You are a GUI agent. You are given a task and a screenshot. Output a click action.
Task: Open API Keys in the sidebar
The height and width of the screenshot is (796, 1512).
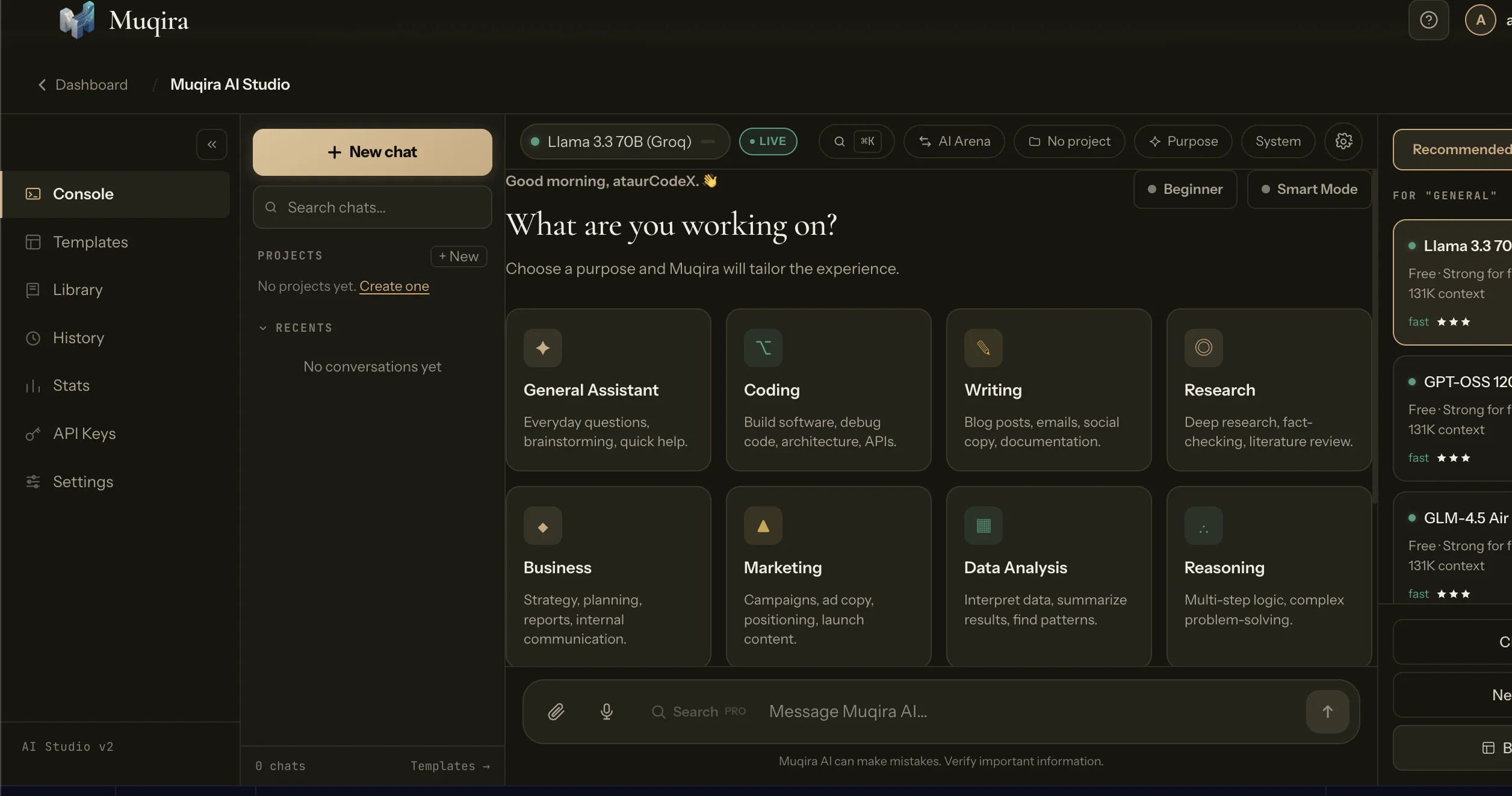pos(116,434)
